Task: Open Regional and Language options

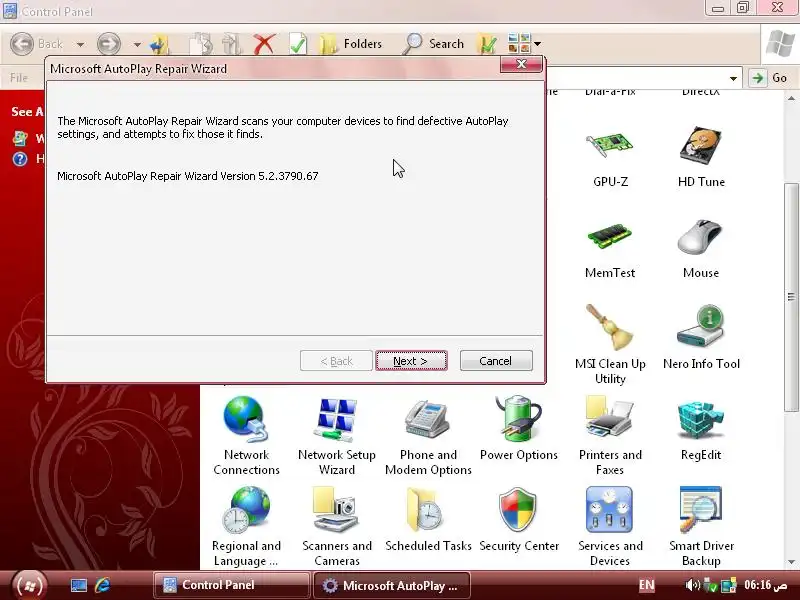Action: click(246, 527)
